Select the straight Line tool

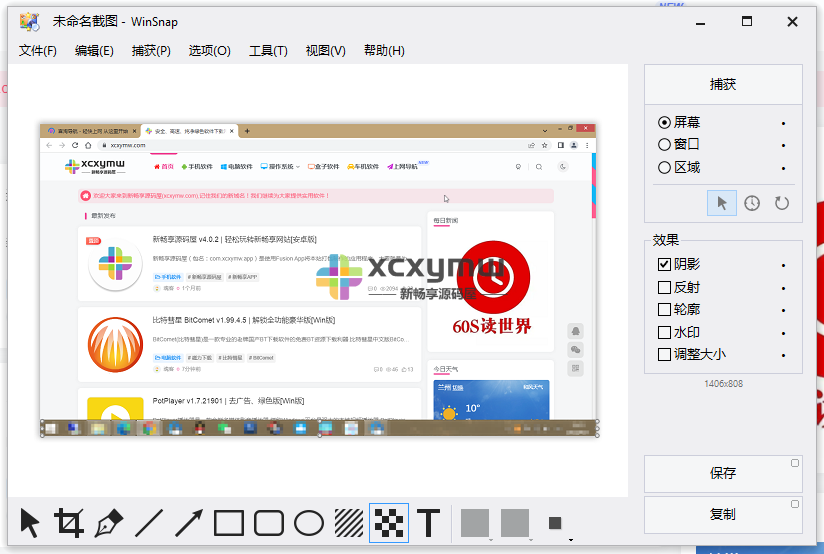click(149, 523)
